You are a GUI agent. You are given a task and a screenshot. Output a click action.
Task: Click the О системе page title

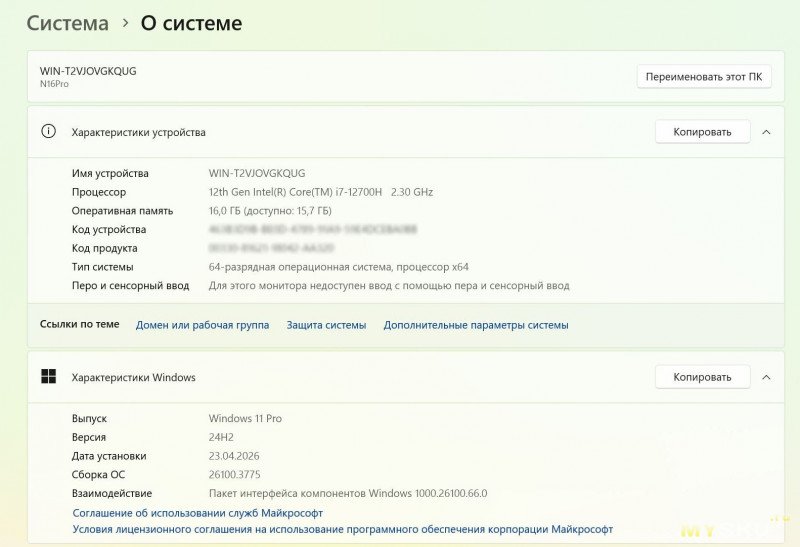(x=191, y=23)
